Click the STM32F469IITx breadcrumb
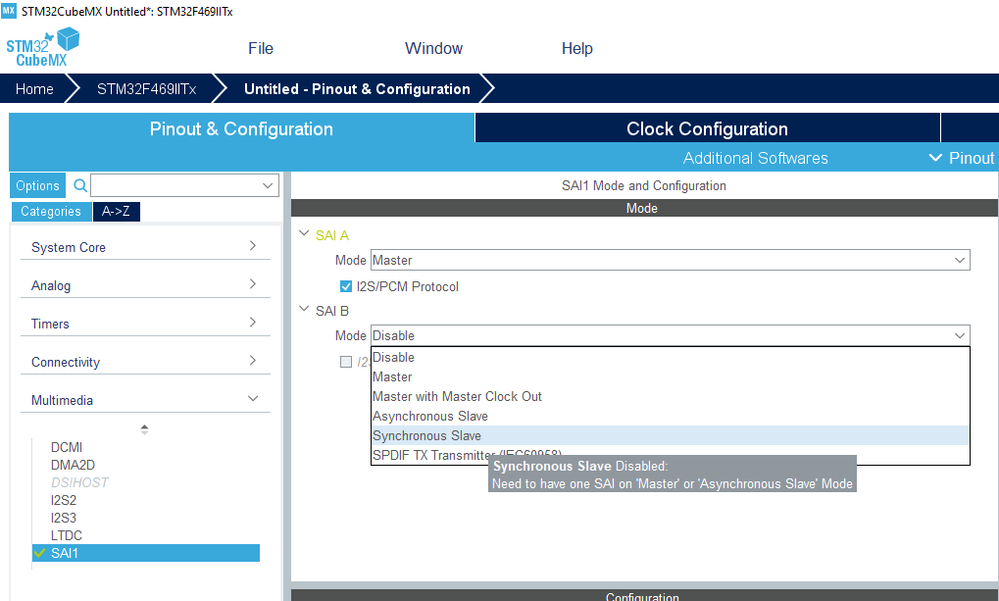Image resolution: width=999 pixels, height=601 pixels. pos(147,89)
